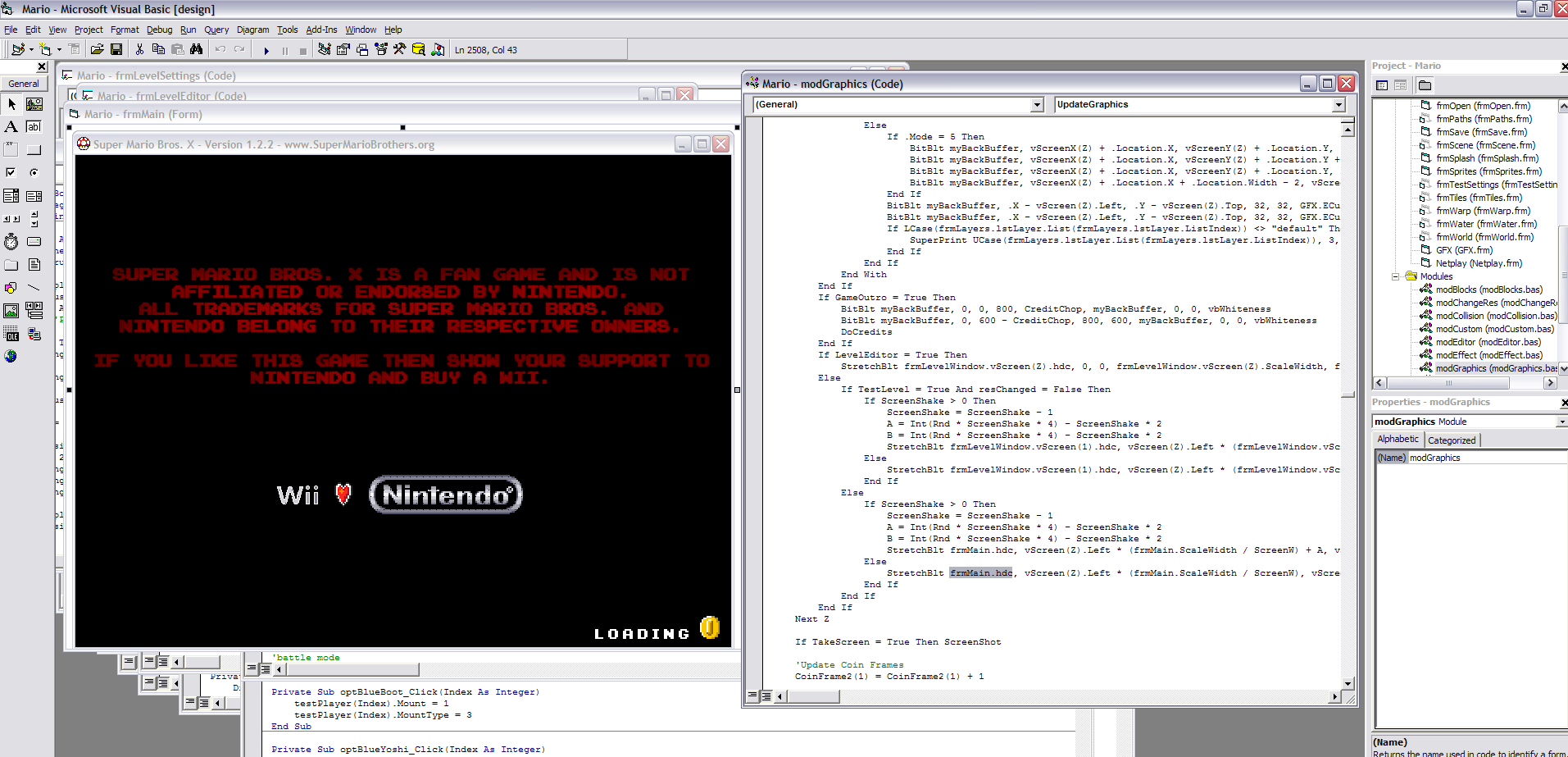The height and width of the screenshot is (757, 1568).
Task: Open the Object Browser toolbar icon
Action: (x=381, y=50)
